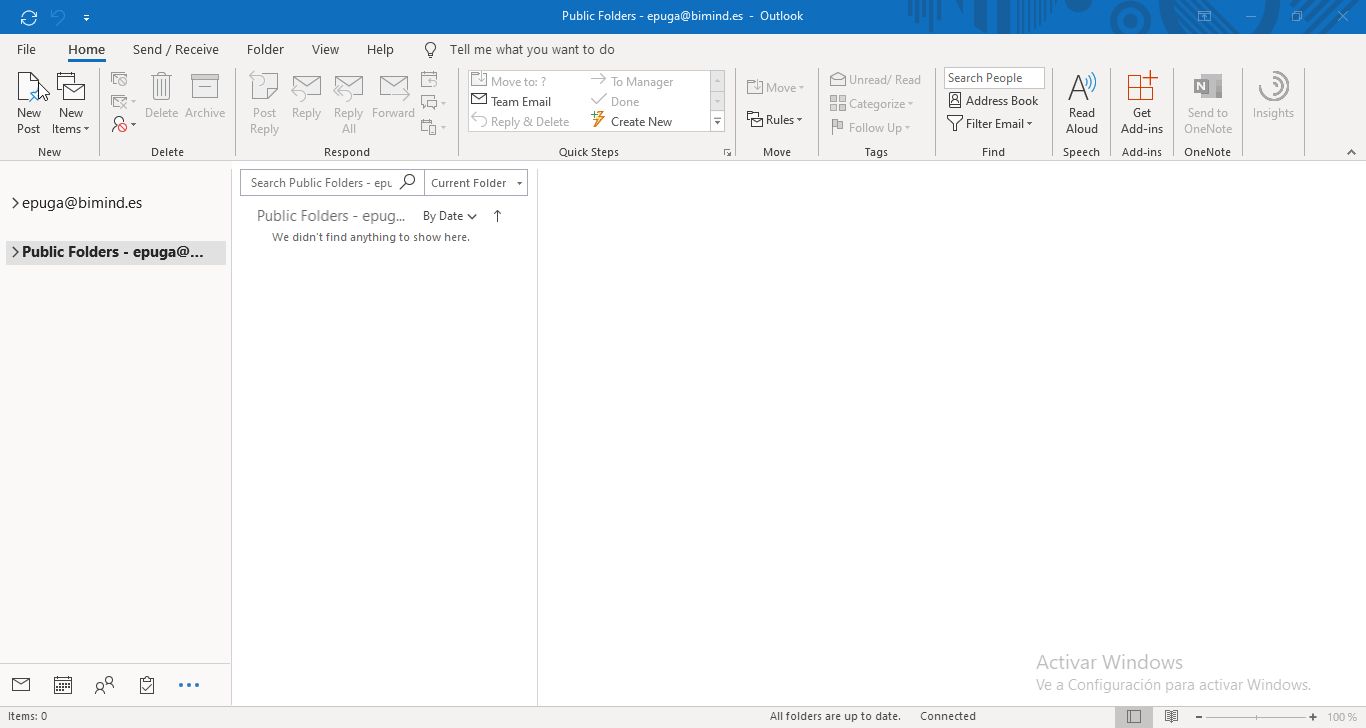Expand the epuga@bimind.es account folder
1366x728 pixels.
click(15, 203)
